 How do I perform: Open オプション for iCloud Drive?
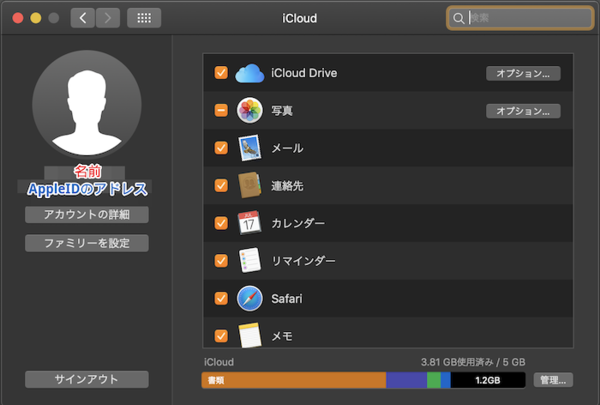point(523,73)
